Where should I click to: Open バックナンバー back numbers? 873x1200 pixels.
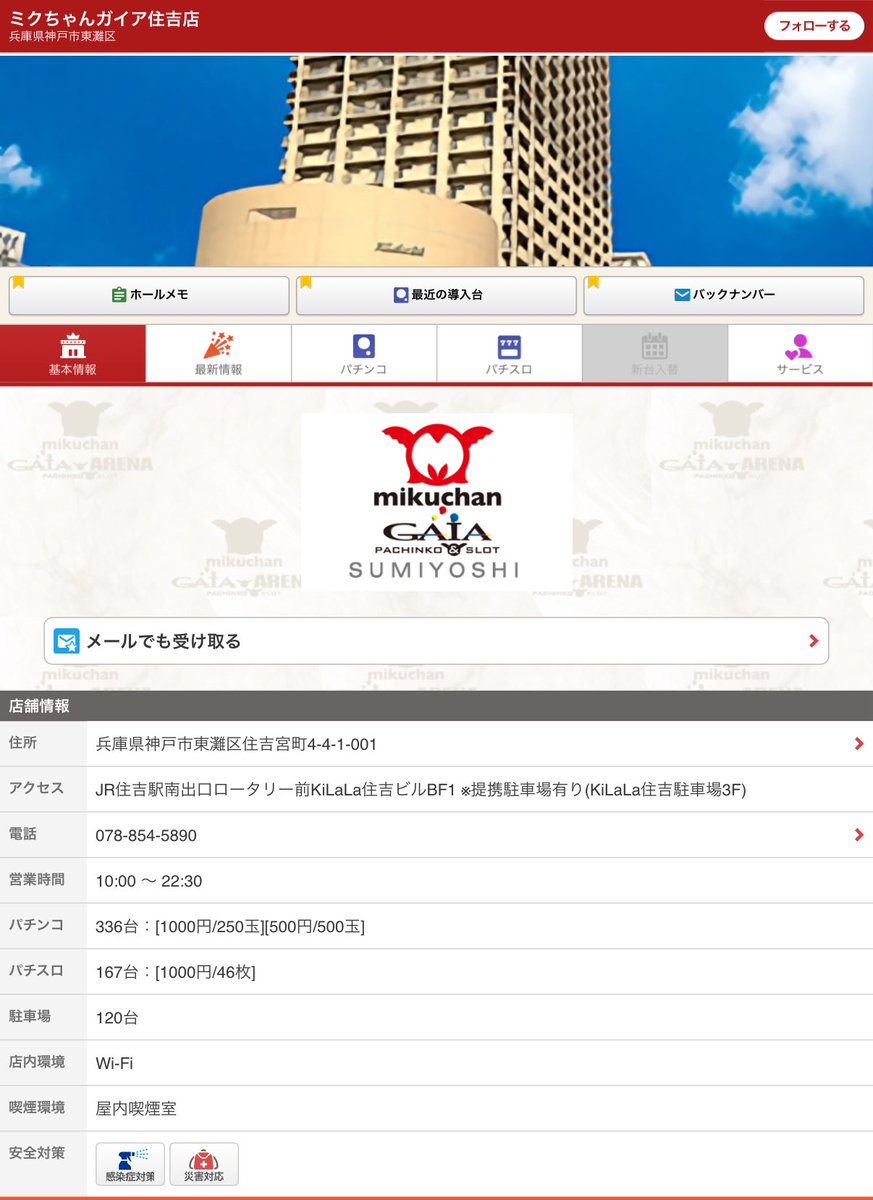(724, 295)
